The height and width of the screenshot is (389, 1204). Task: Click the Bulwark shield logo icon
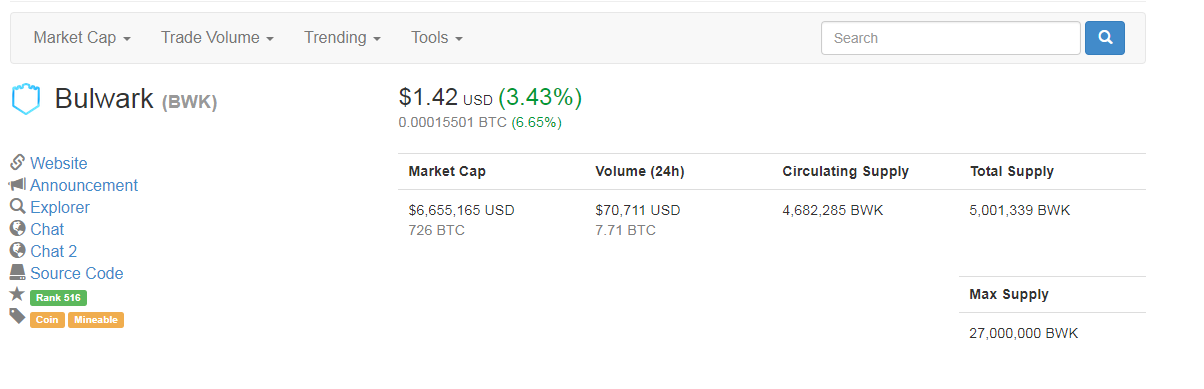(x=26, y=99)
